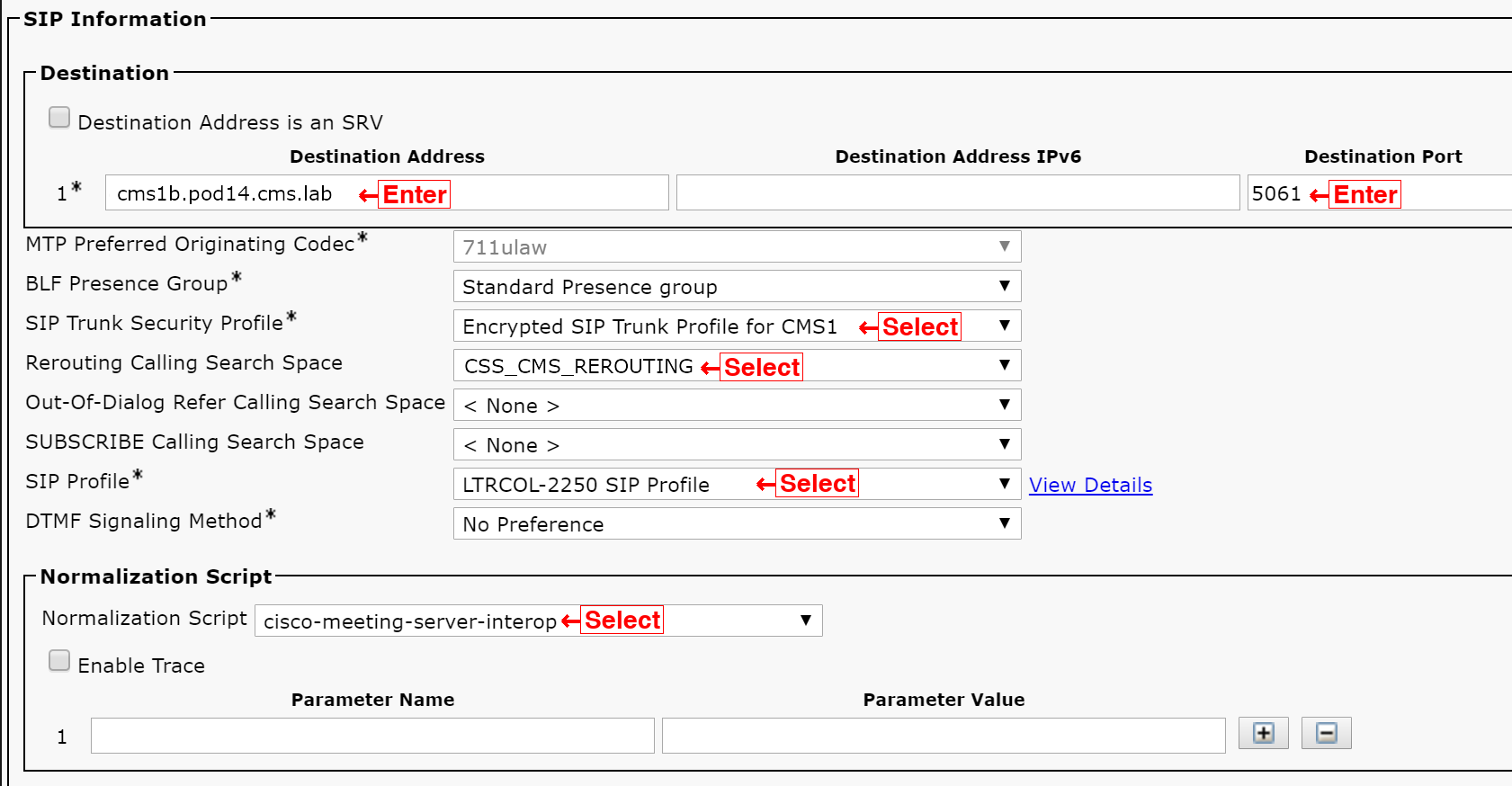Screen dimensions: 1512x786
Task: Click the Destination Port field
Action: 1380,192
